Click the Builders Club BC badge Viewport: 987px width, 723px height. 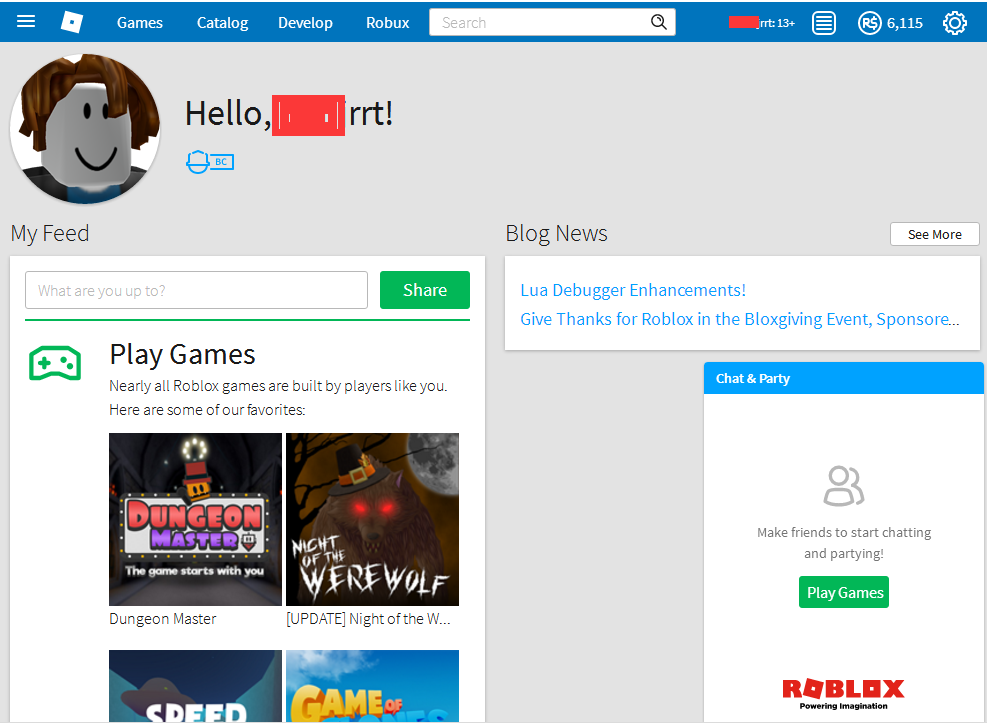click(210, 162)
